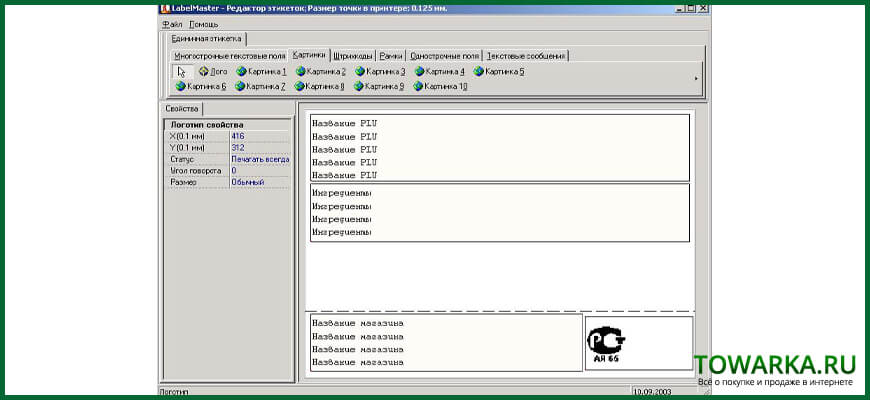Viewport: 870px width, 400px height.
Task: Insert the Лого image element
Action: point(213,72)
